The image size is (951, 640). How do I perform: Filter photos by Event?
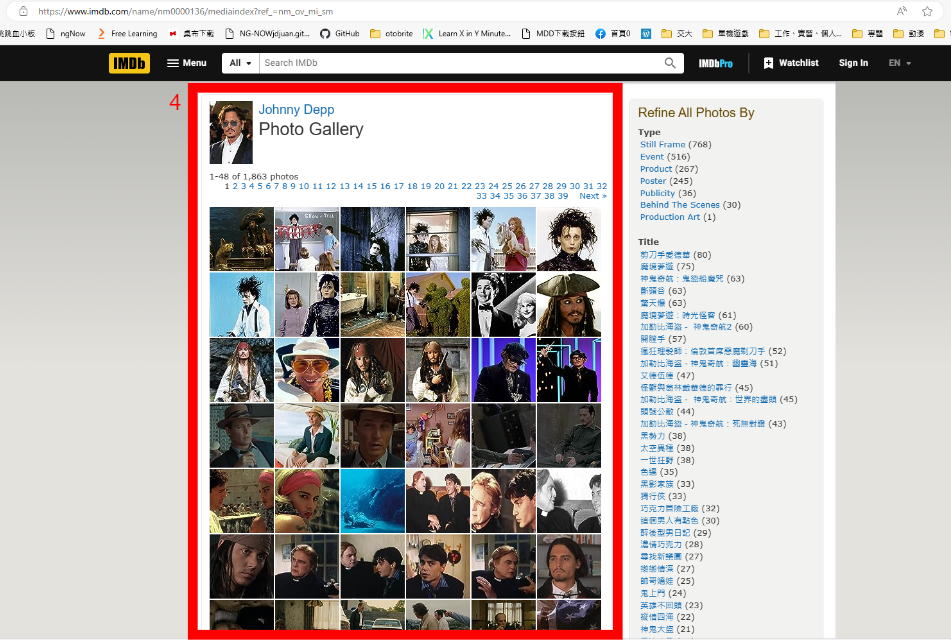pos(652,157)
